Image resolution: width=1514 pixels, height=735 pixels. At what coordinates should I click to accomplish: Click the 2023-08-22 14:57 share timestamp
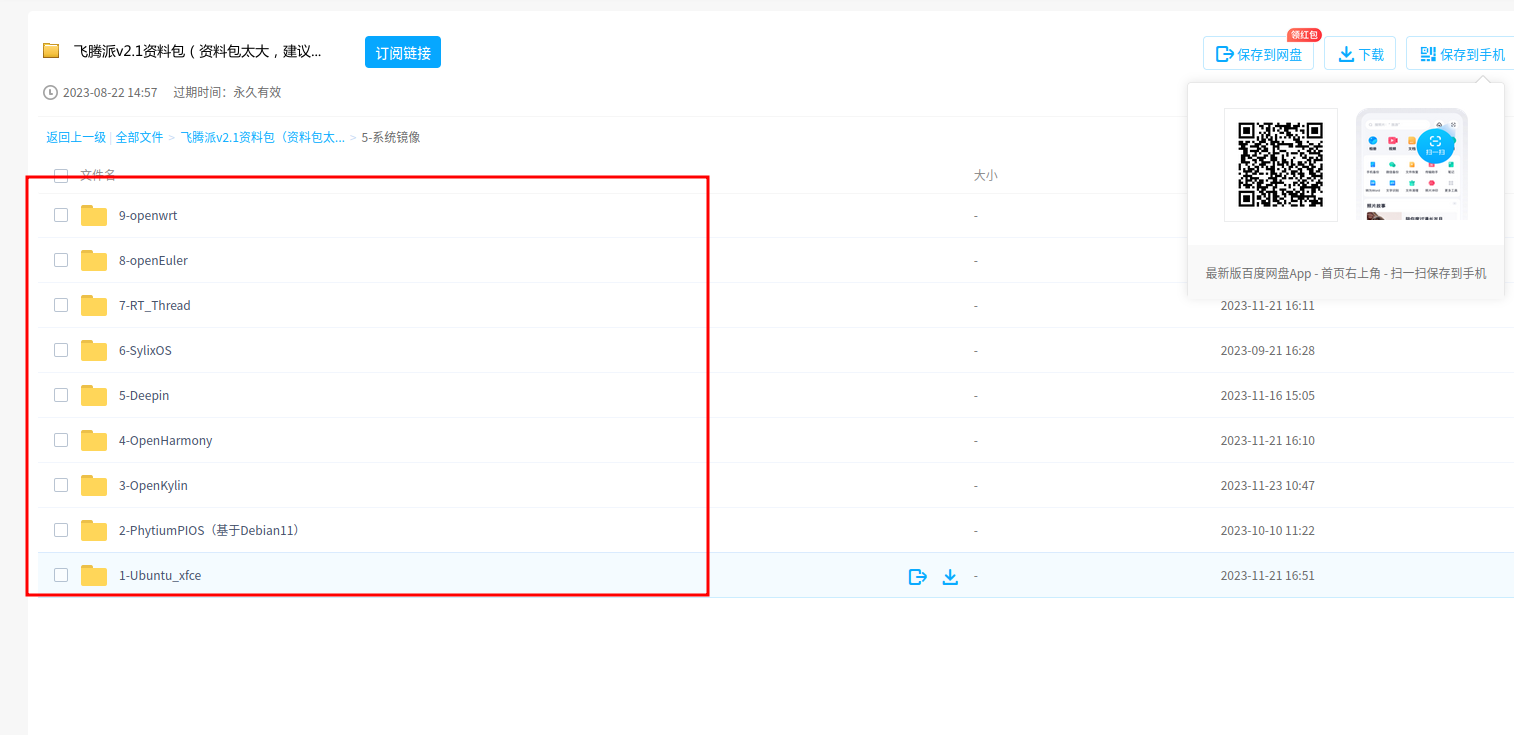tap(110, 92)
